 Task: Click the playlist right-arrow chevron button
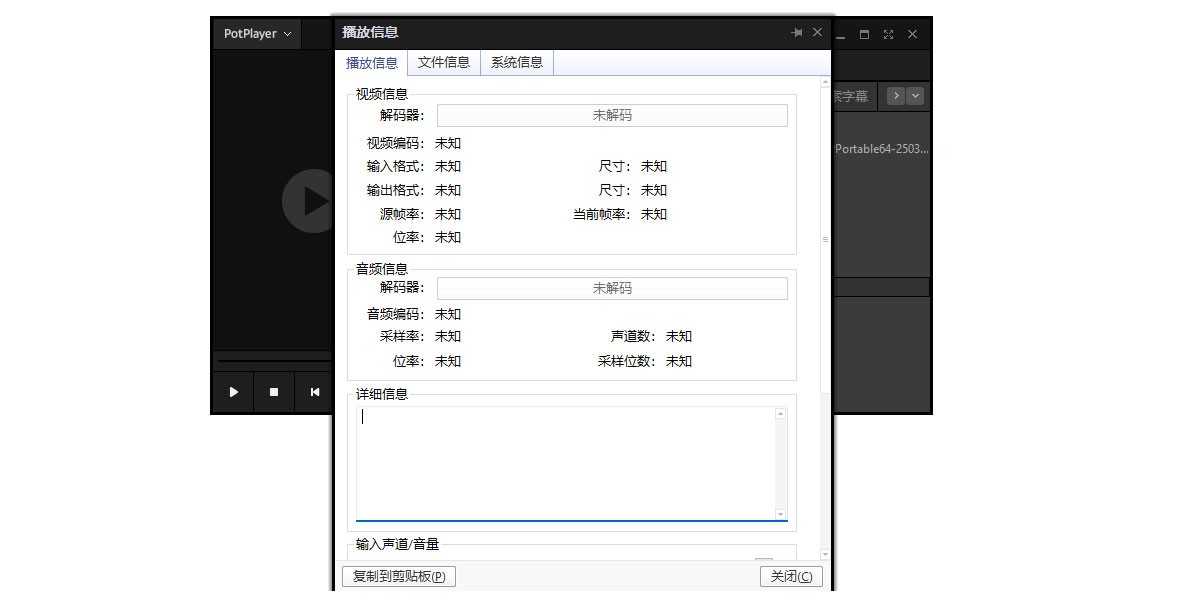pyautogui.click(x=896, y=96)
